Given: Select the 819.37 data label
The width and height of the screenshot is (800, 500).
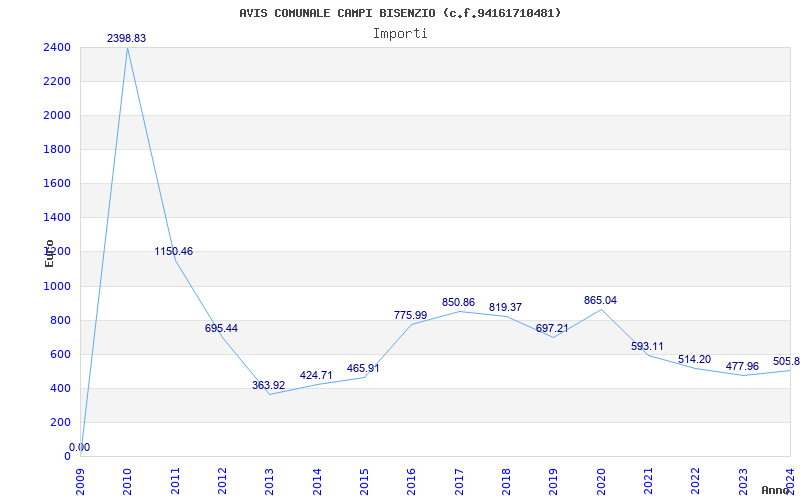Looking at the screenshot, I should pos(506,308).
